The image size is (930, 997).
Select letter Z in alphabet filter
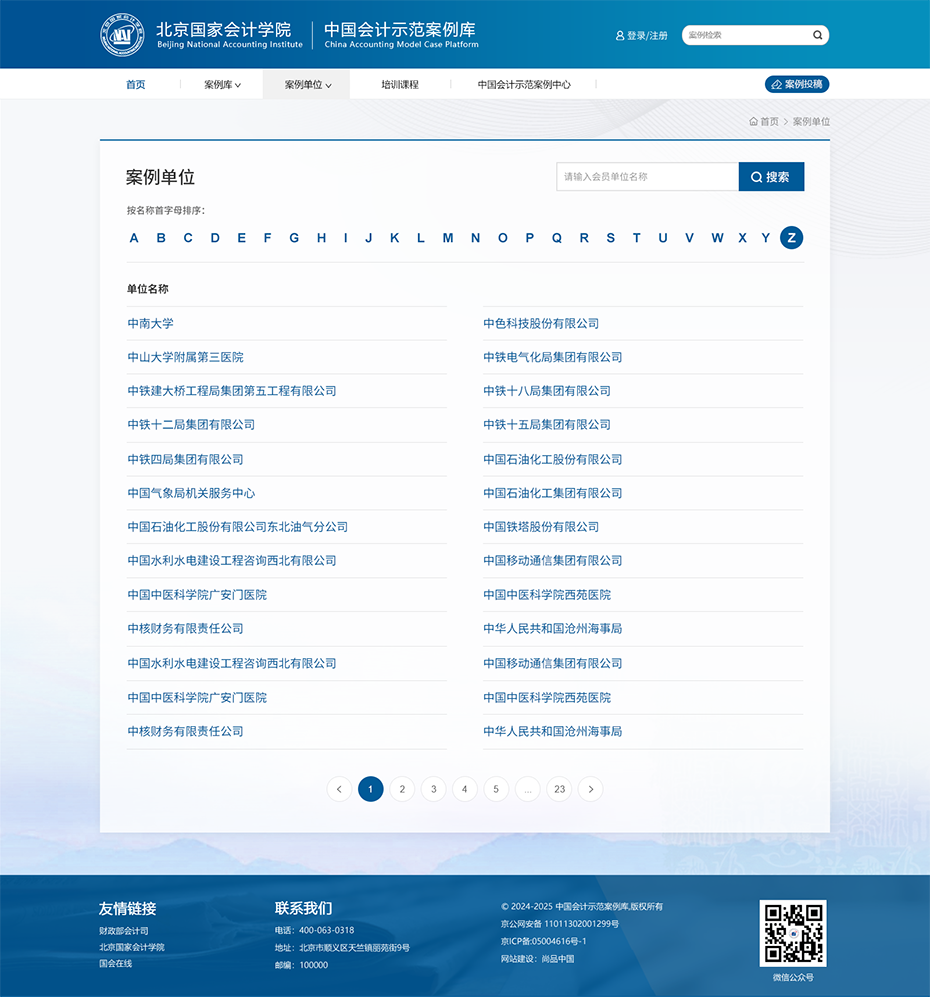pos(791,238)
